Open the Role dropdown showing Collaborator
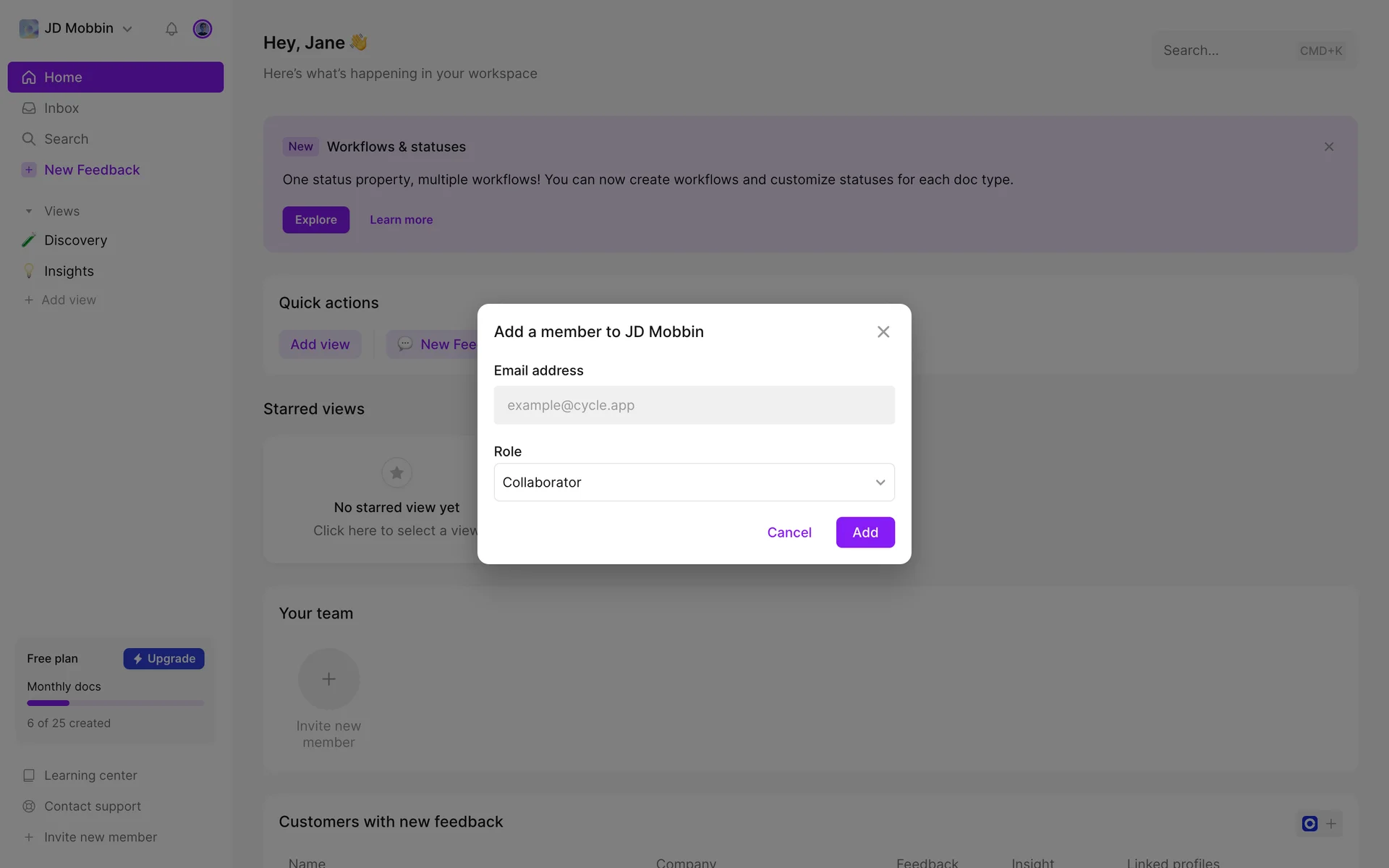Image resolution: width=1389 pixels, height=868 pixels. point(694,482)
